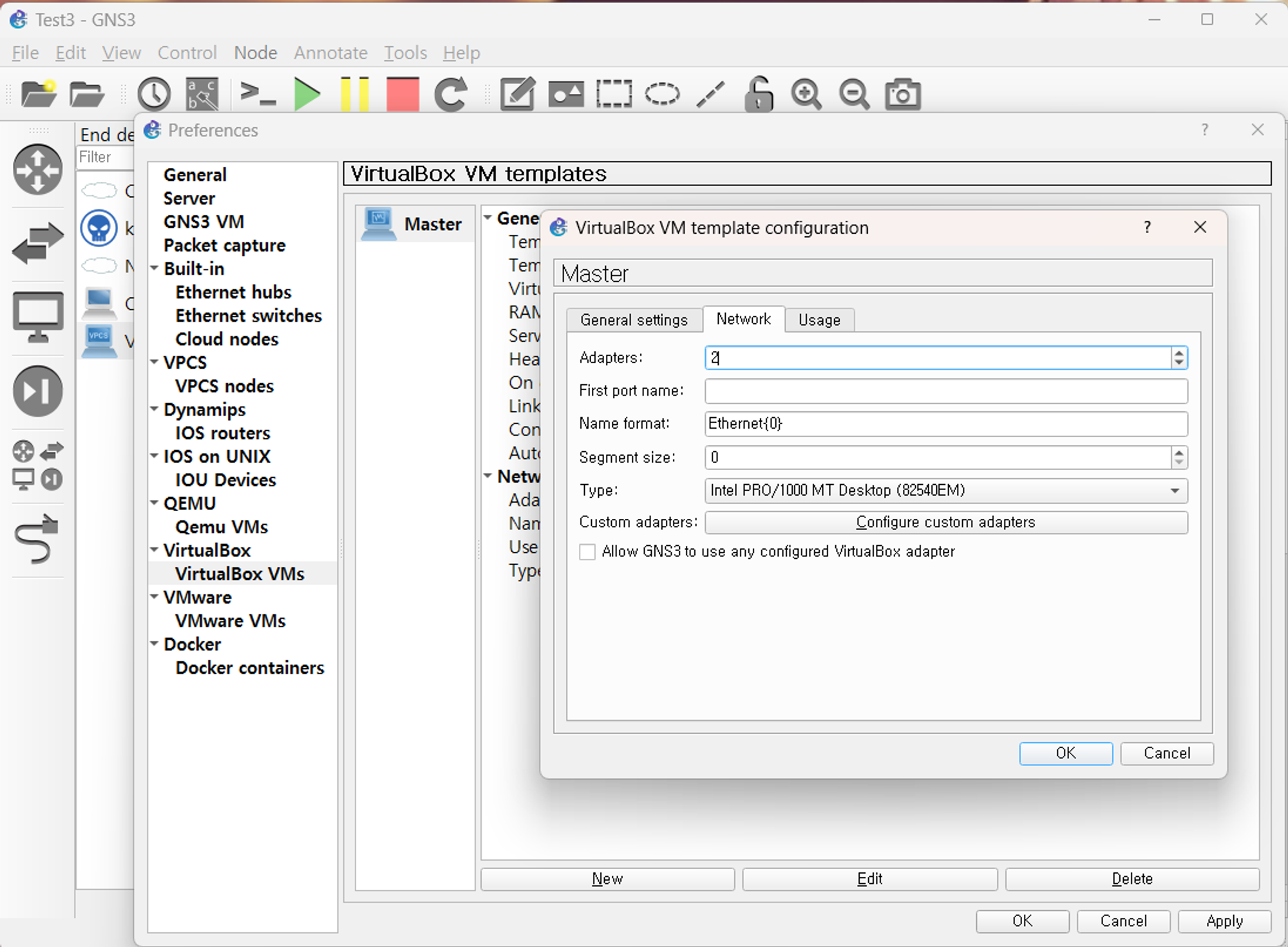Click the add note icon
The image size is (1288, 947).
(x=518, y=94)
